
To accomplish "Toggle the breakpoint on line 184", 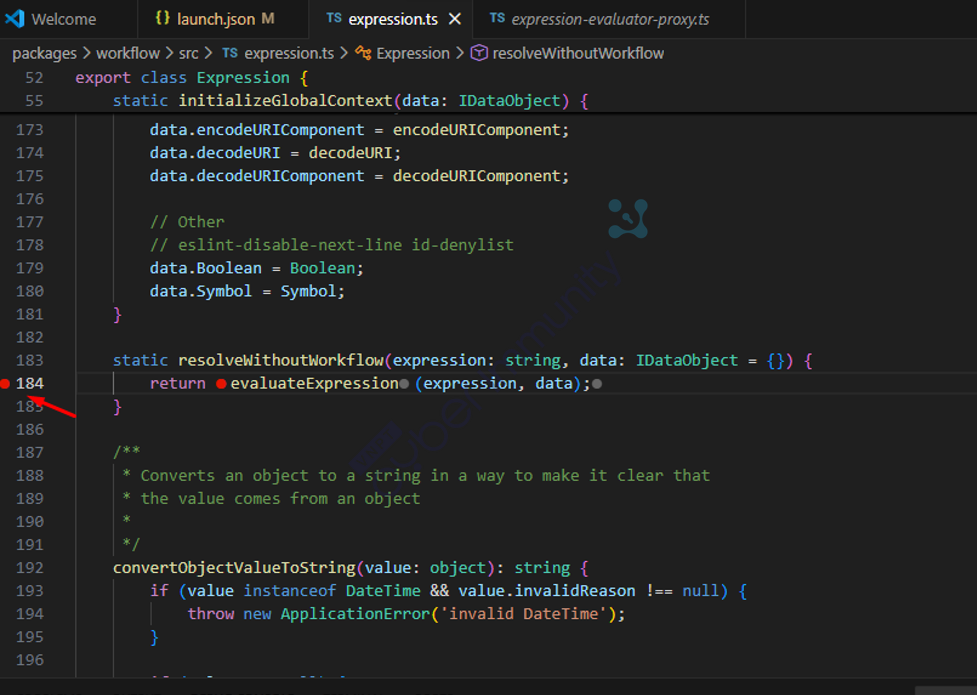I will [x=5, y=384].
